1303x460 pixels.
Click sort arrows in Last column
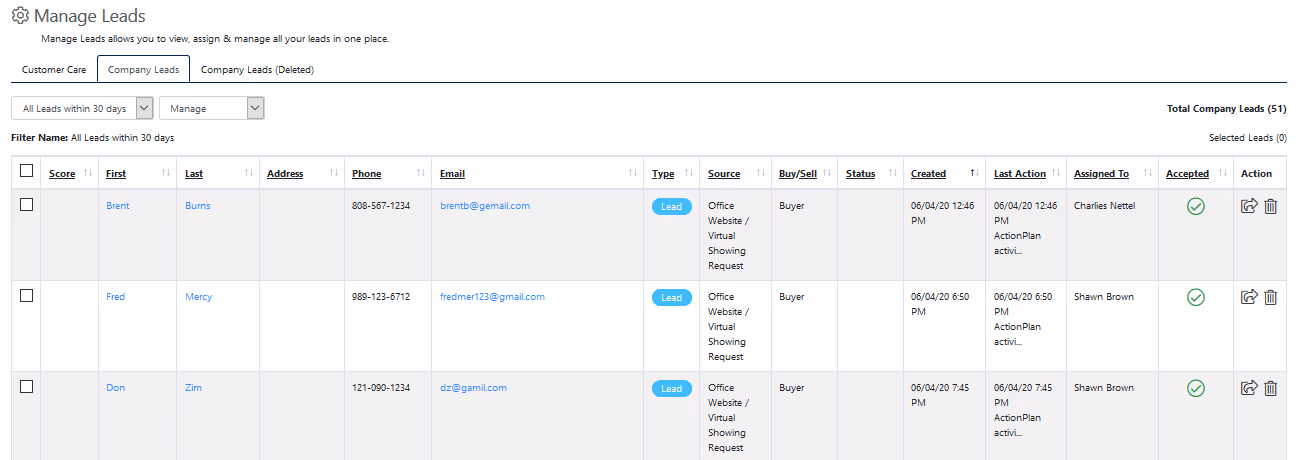(249, 174)
